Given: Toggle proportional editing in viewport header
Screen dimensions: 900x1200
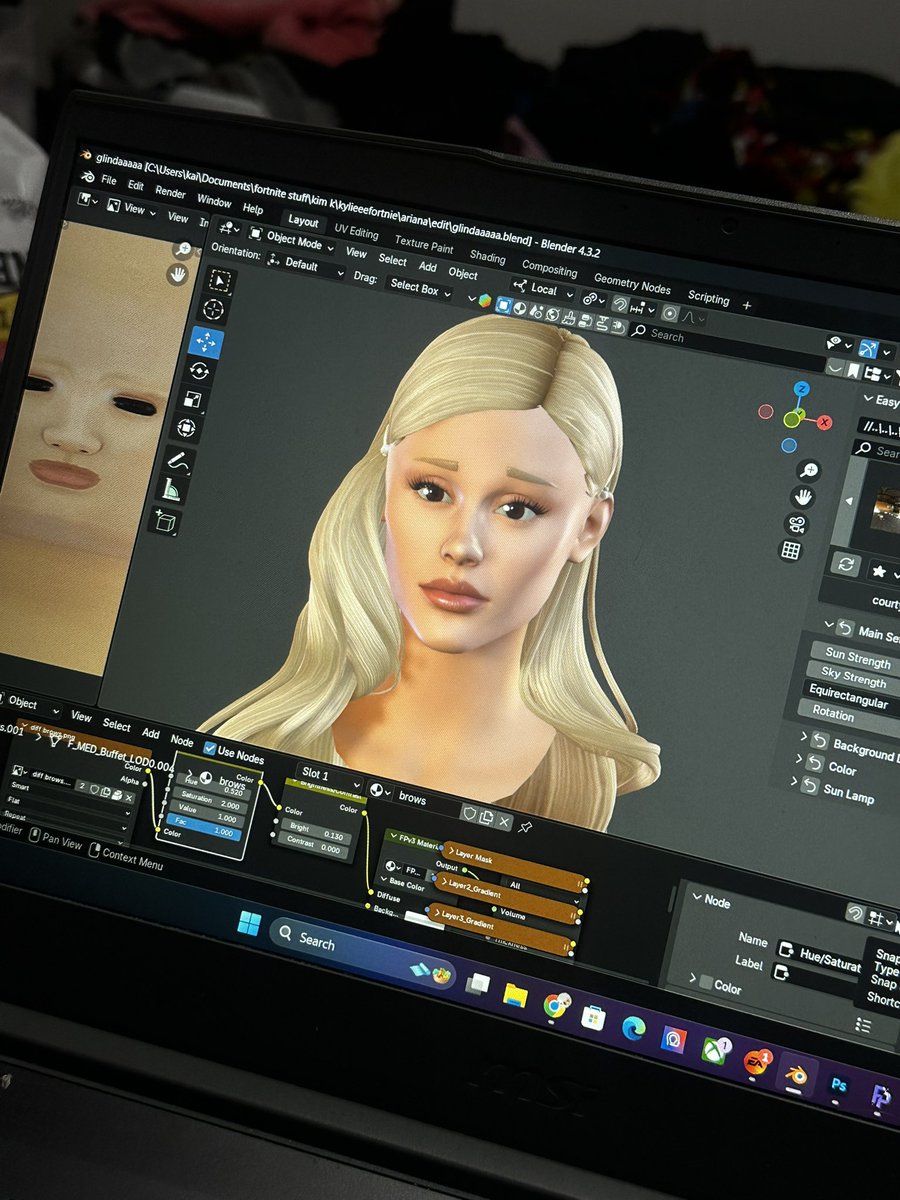Looking at the screenshot, I should tap(670, 313).
